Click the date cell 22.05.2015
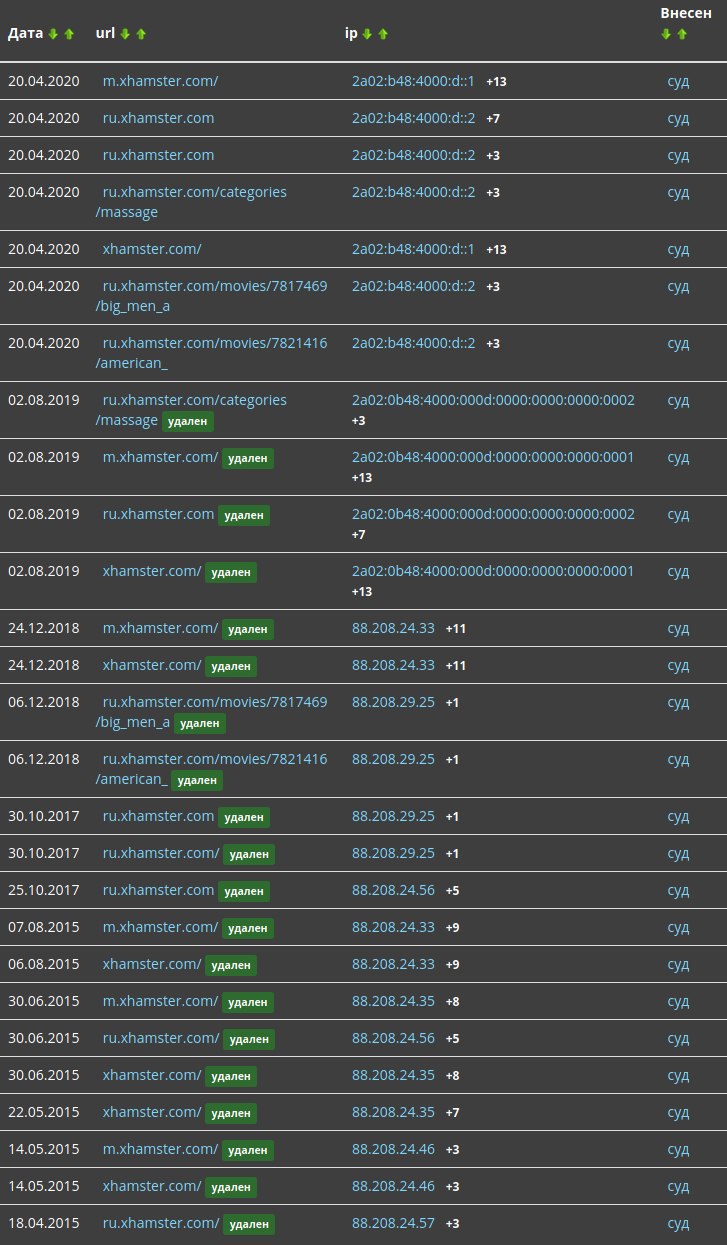727x1245 pixels. point(44,1113)
